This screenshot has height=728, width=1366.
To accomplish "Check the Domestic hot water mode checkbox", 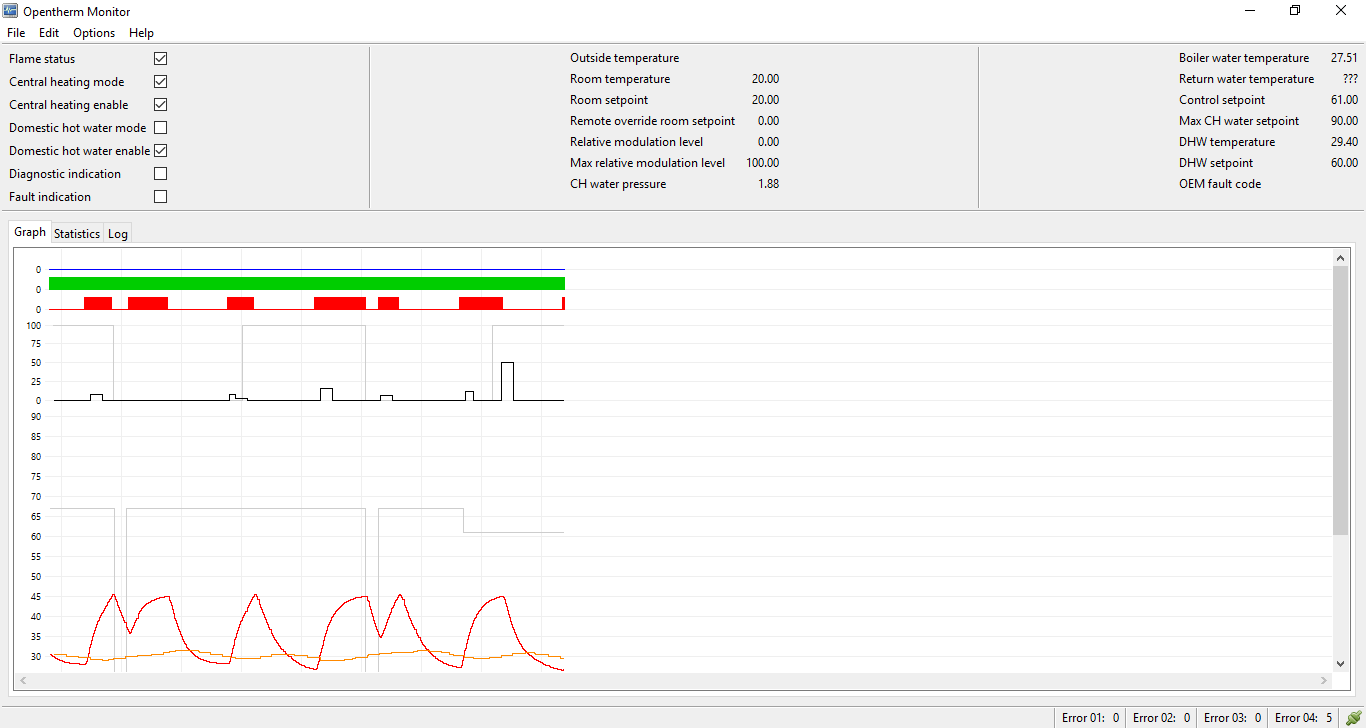I will pyautogui.click(x=160, y=128).
